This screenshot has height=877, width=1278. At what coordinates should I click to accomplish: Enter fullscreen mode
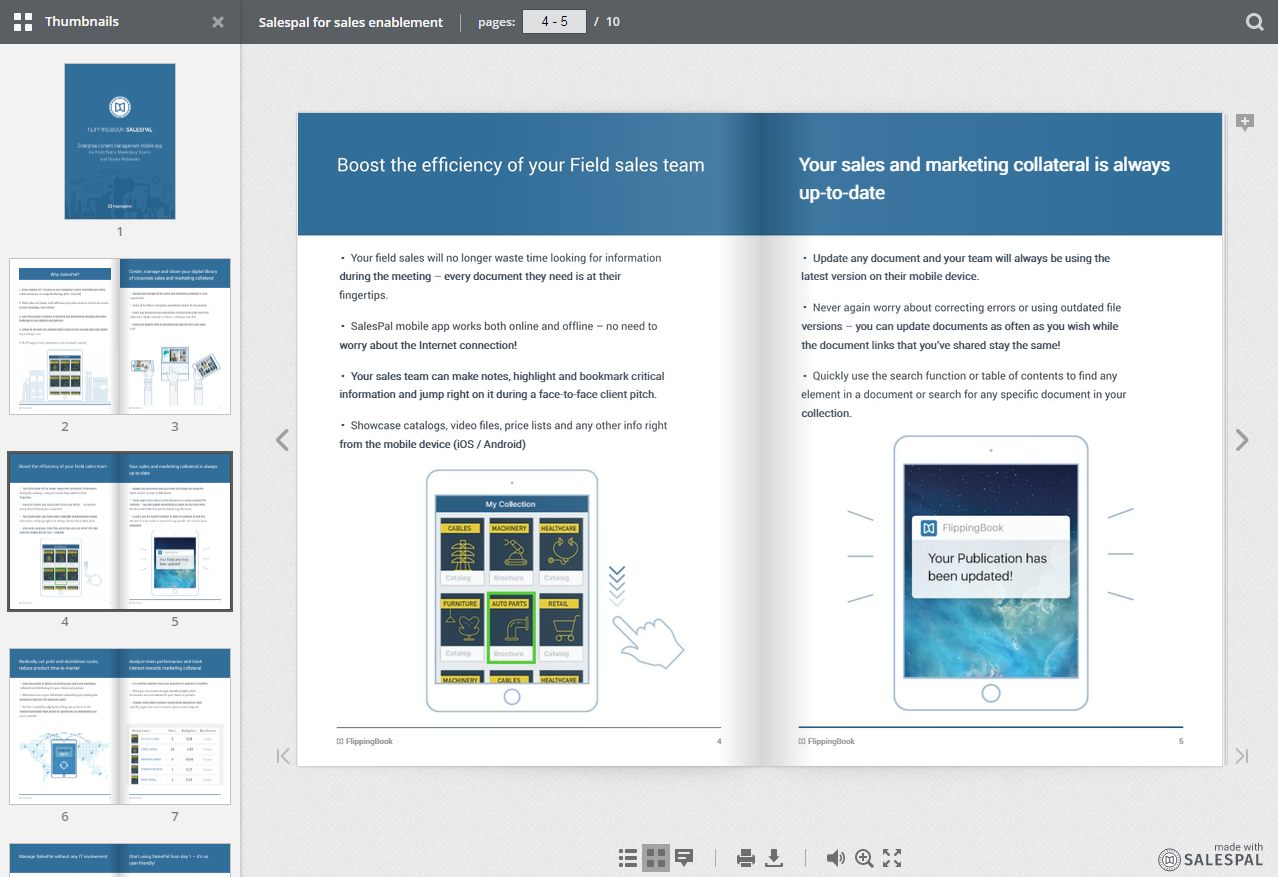tap(892, 858)
